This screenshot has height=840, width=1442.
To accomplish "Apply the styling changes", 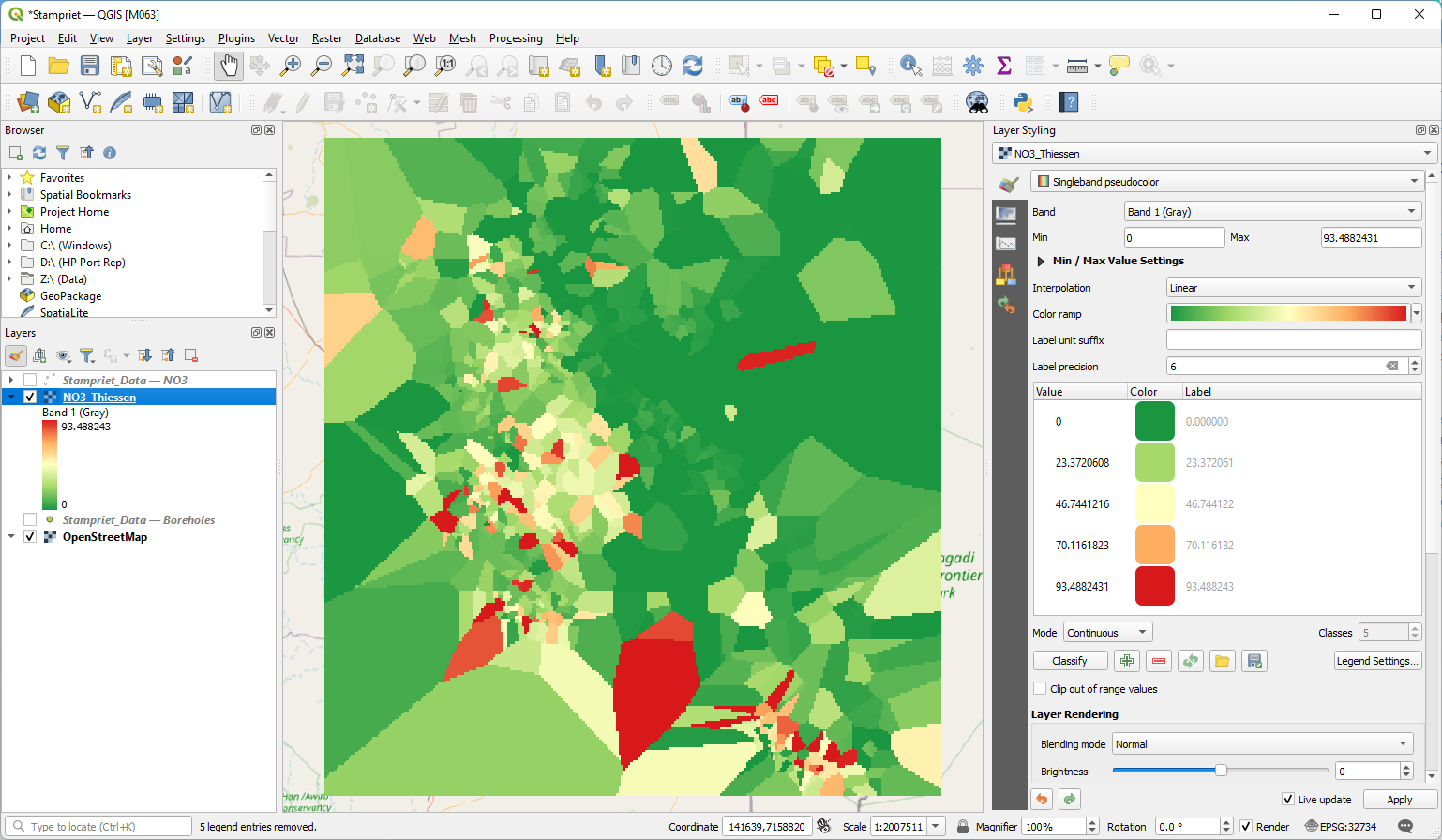I will point(1399,800).
